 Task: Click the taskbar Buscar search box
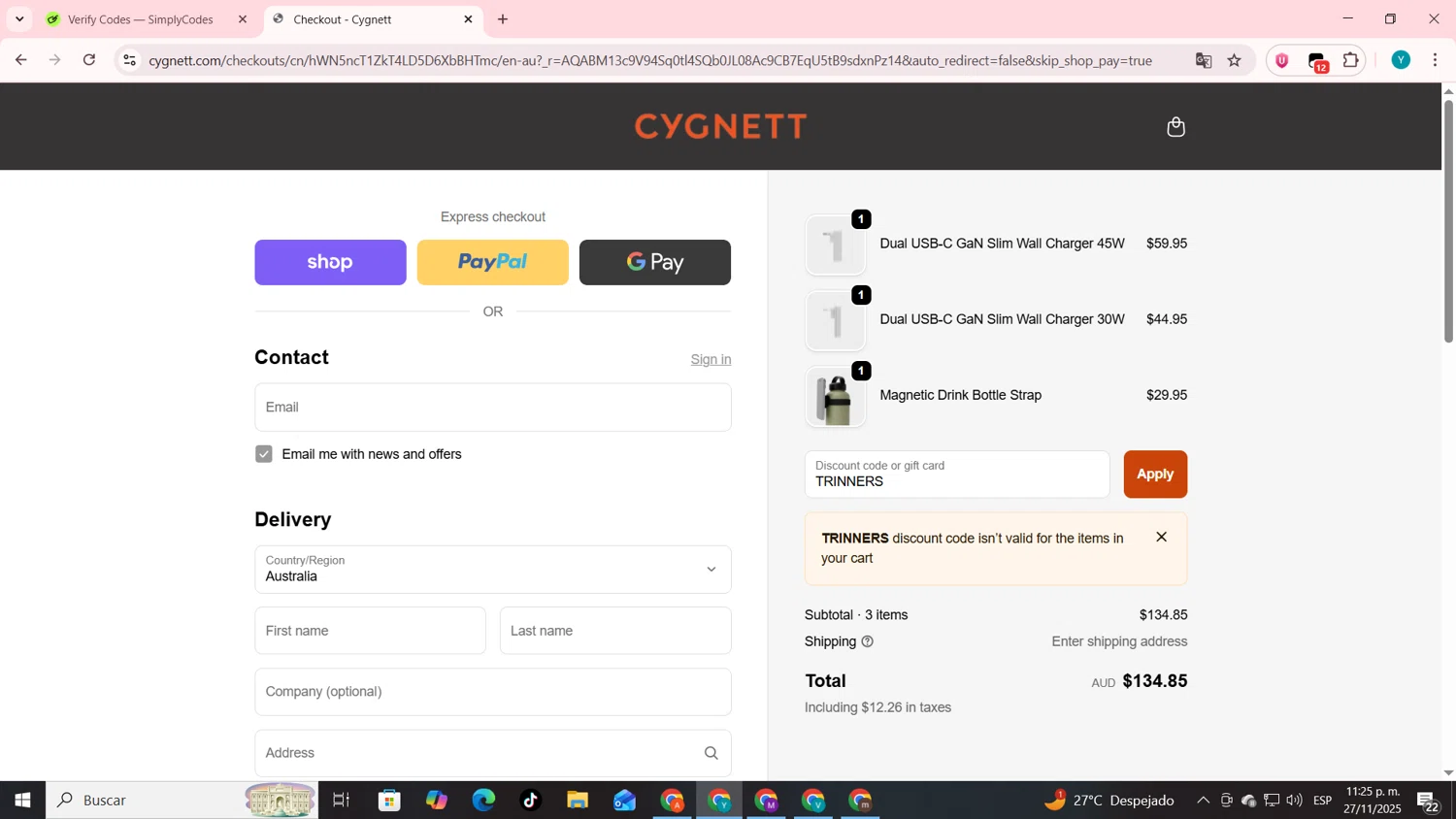click(x=182, y=801)
